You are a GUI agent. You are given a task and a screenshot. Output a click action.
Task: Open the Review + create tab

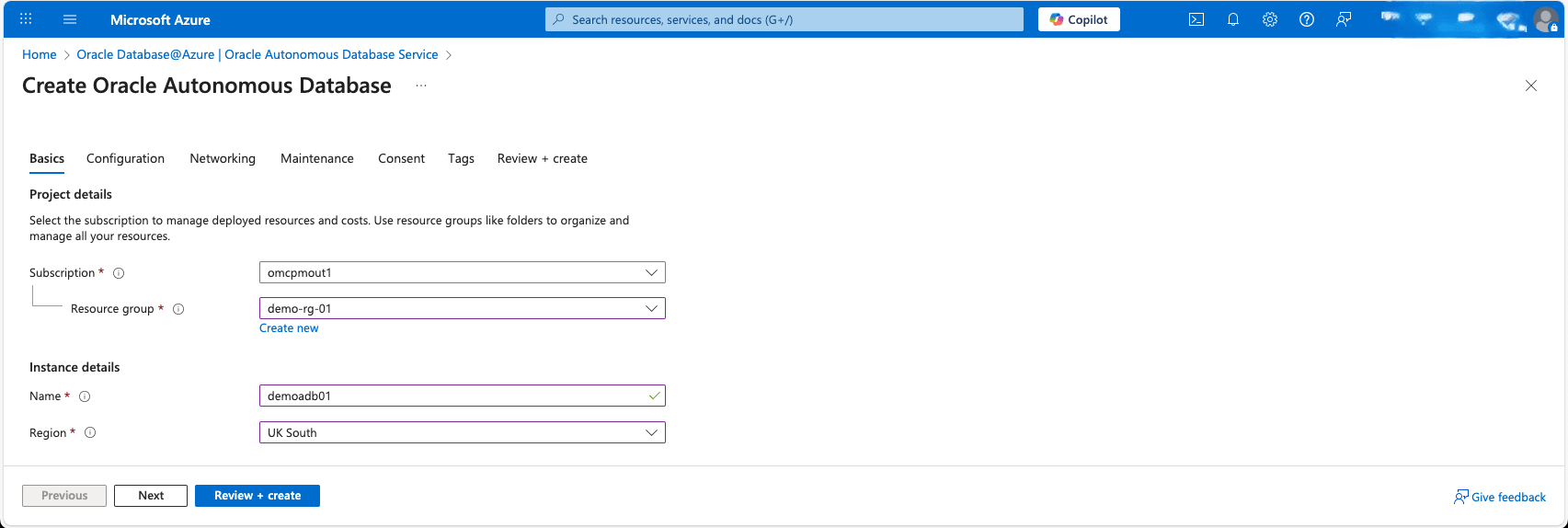[543, 158]
